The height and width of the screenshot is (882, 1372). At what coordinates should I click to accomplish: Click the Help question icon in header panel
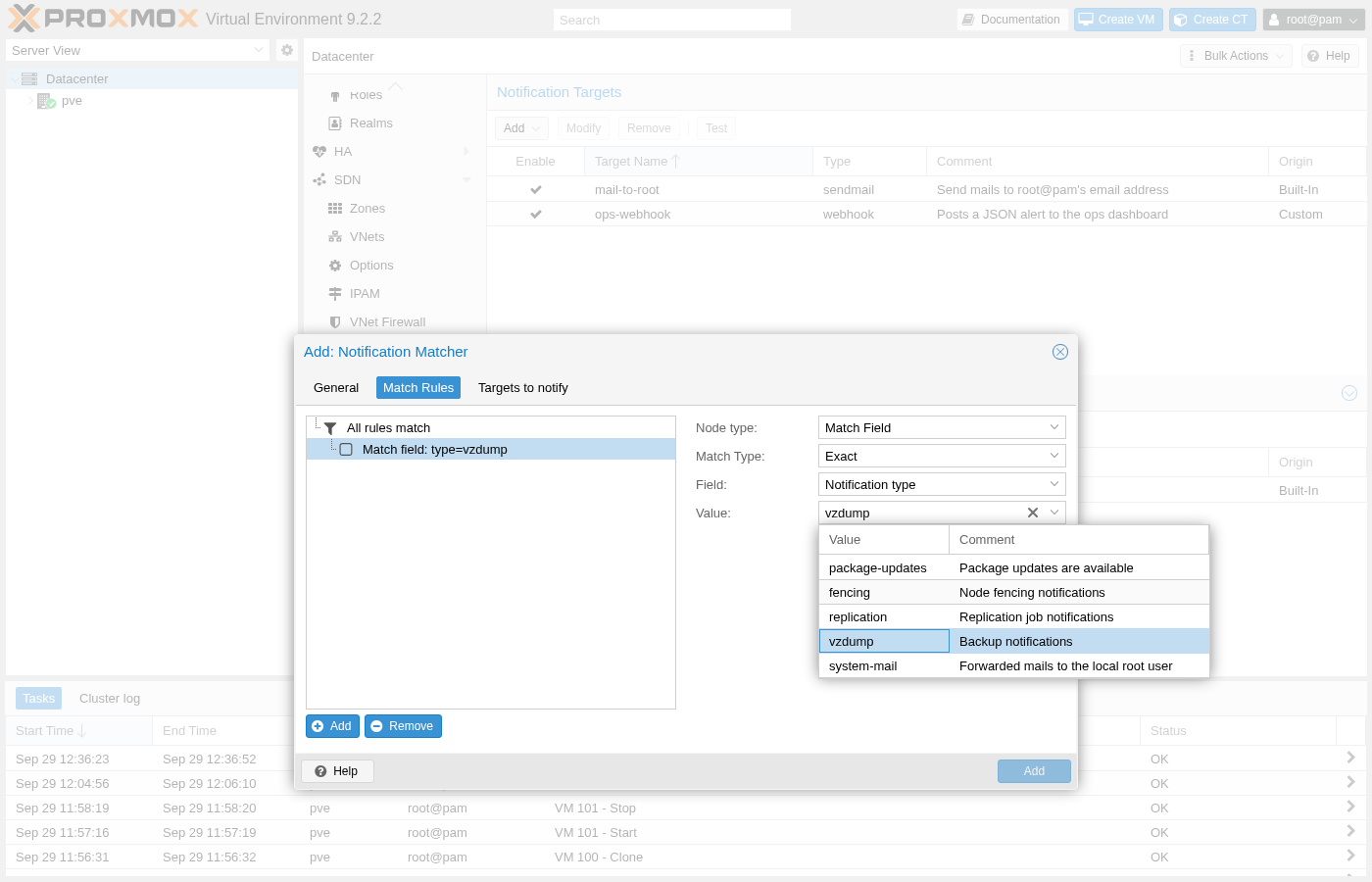pos(1313,56)
